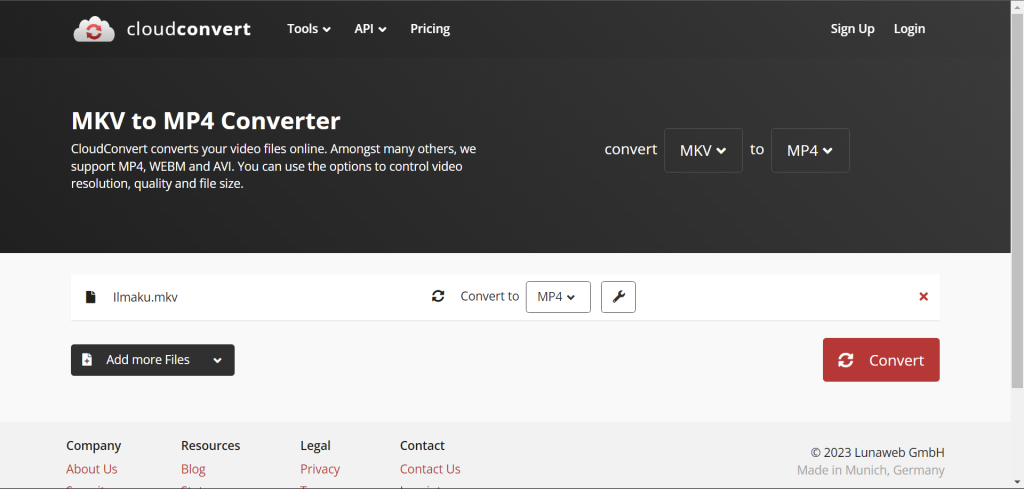
Task: Change the file's Convert to MP4 dropdown
Action: point(557,297)
